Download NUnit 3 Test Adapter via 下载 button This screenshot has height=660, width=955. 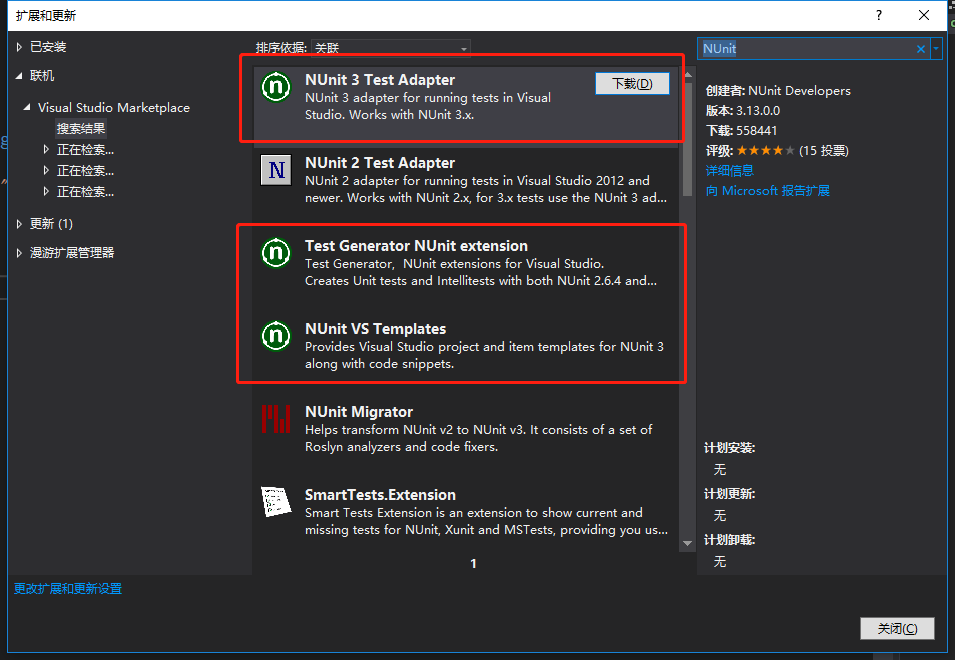point(632,84)
